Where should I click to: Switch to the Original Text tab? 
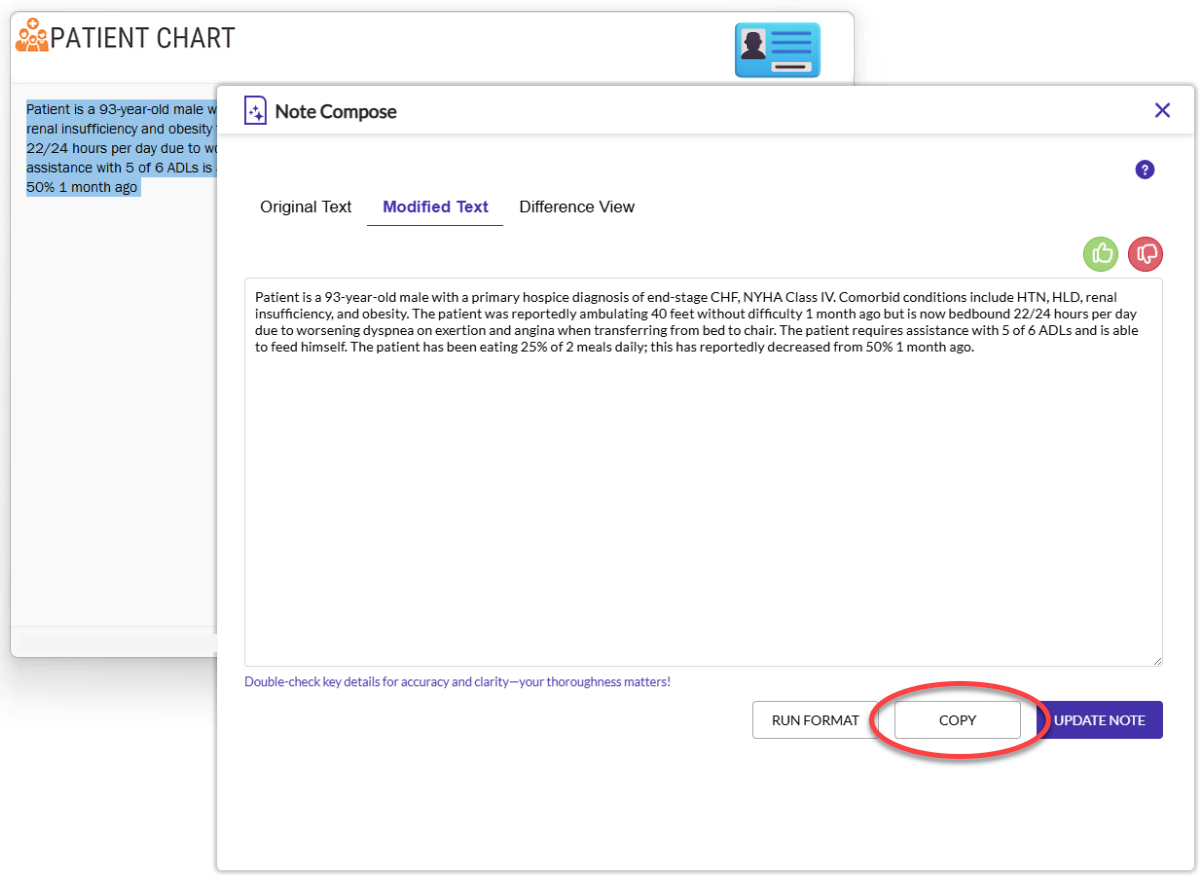pos(306,207)
